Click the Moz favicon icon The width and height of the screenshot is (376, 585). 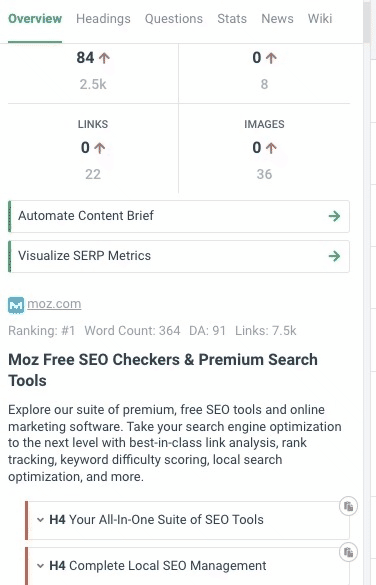[16, 306]
